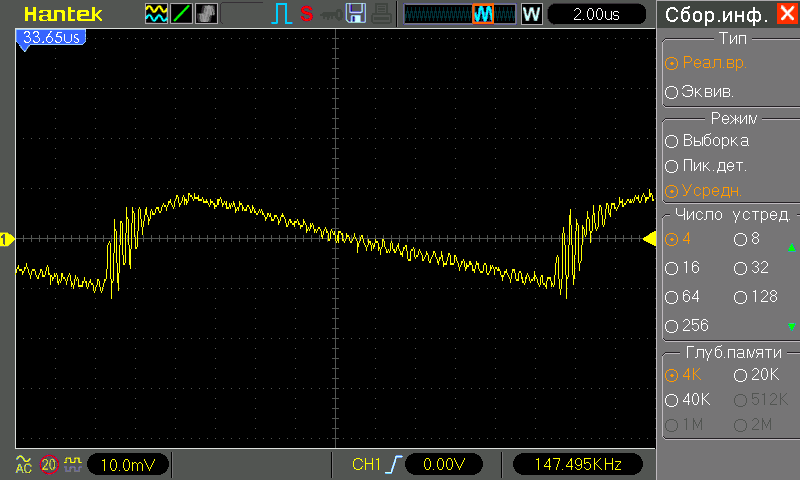Viewport: 800px width, 480px height.
Task: Click the waveform memory position bar
Action: tap(460, 14)
